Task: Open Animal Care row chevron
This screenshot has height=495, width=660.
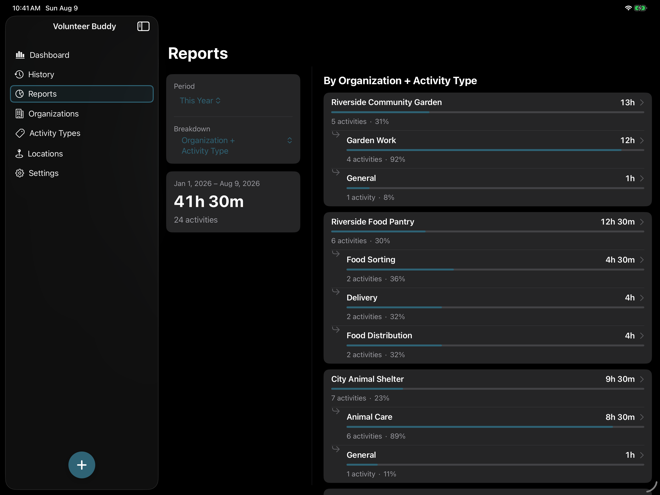Action: [642, 417]
